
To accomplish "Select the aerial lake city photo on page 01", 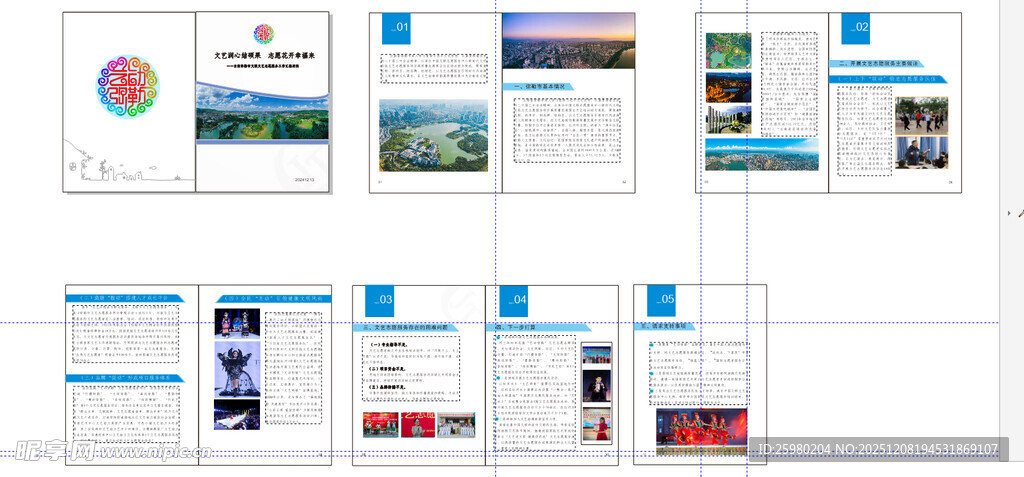I will pos(434,135).
